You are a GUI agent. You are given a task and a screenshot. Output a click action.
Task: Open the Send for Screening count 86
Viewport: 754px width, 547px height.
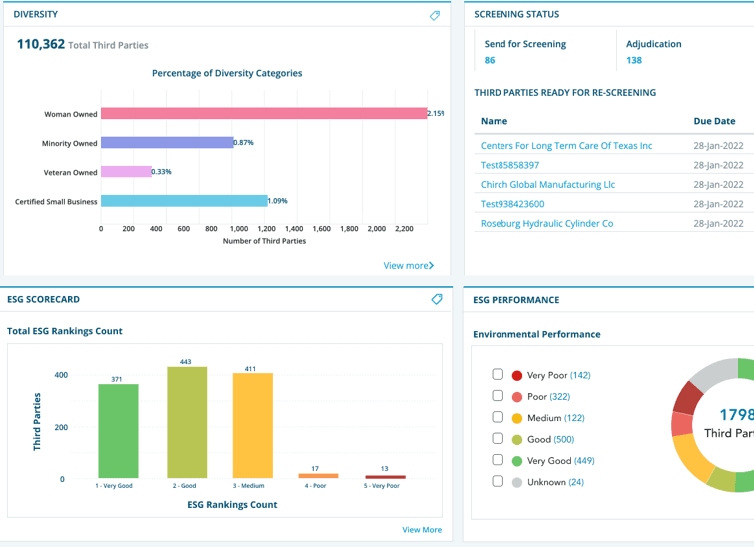point(490,61)
